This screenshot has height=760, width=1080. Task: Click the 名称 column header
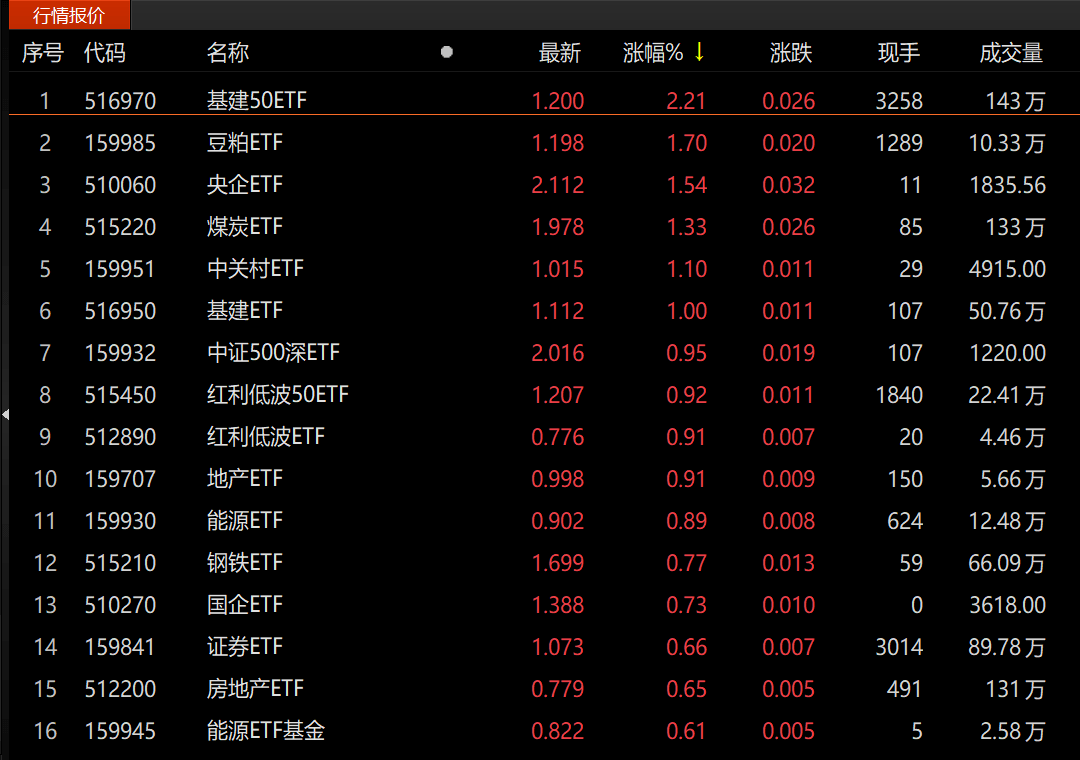point(228,53)
